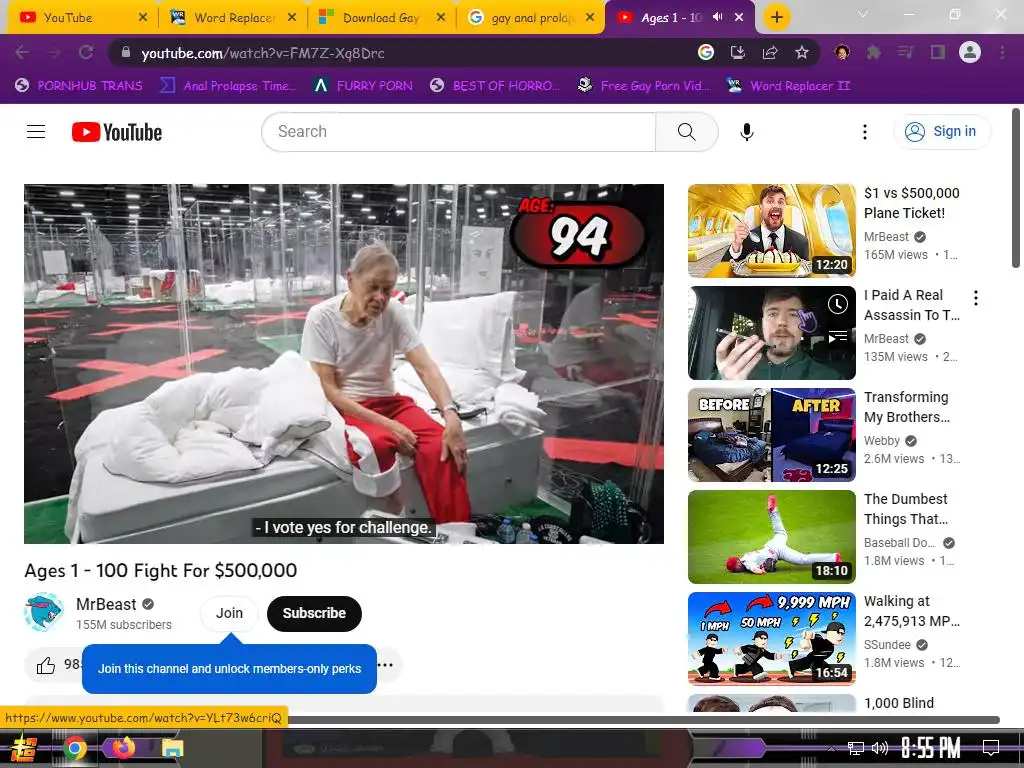Click the search magnifier button
The width and height of the screenshot is (1024, 768).
coord(686,132)
